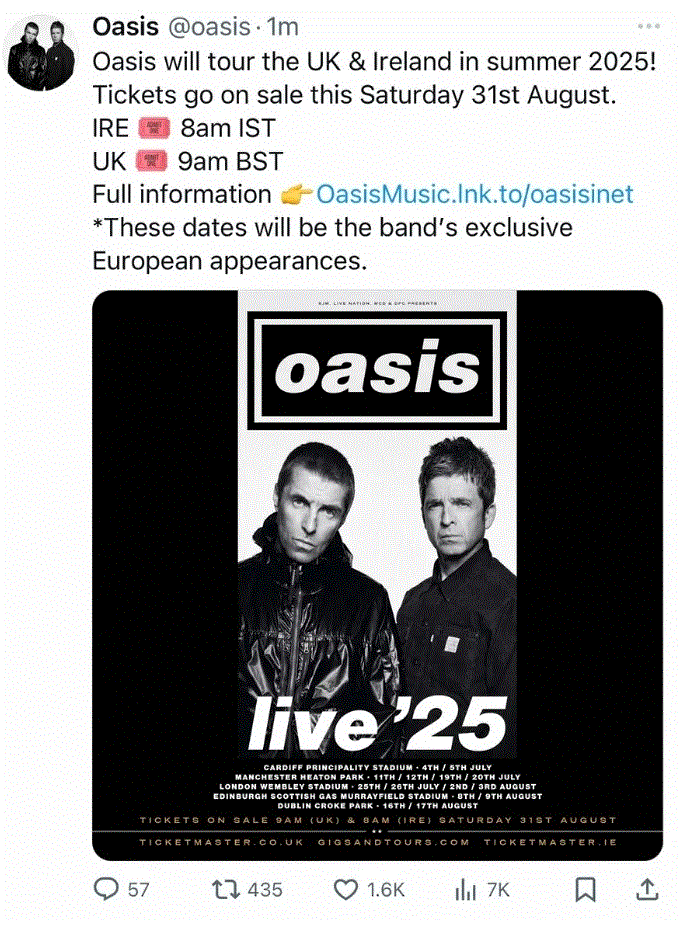Image resolution: width=693 pixels, height=928 pixels.
Task: Click the Oasis profile avatar
Action: [41, 54]
